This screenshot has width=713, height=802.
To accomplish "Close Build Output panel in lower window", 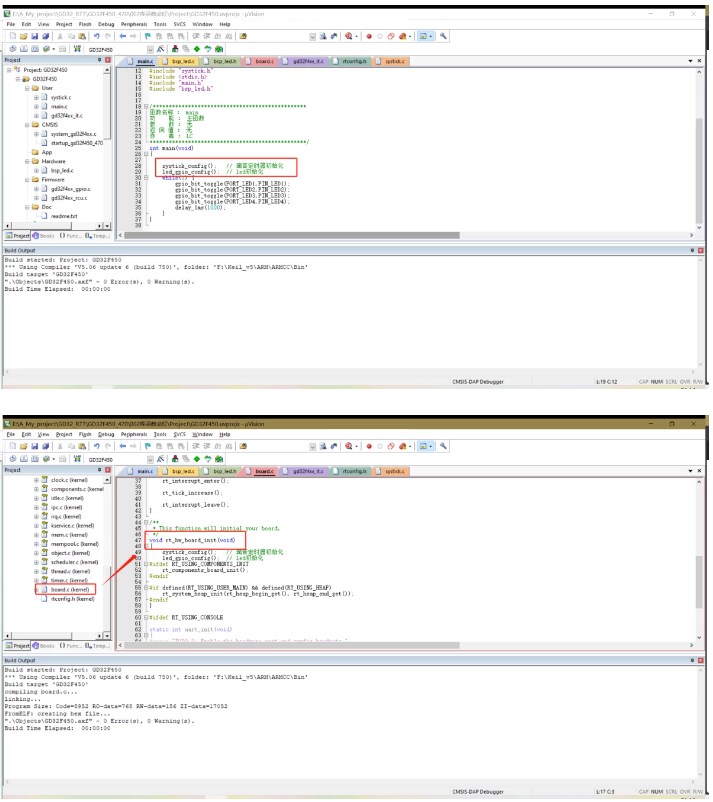I will point(701,661).
